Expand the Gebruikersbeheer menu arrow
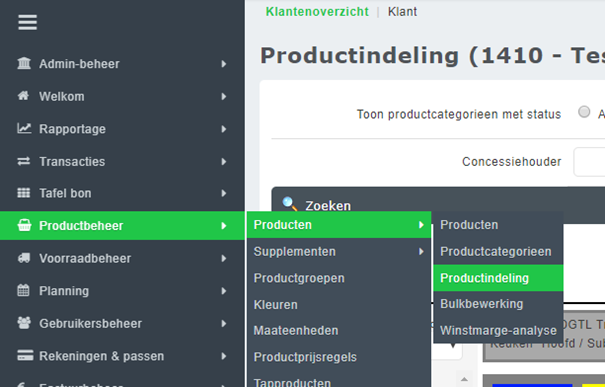Viewport: 605px width, 387px height. [x=224, y=323]
